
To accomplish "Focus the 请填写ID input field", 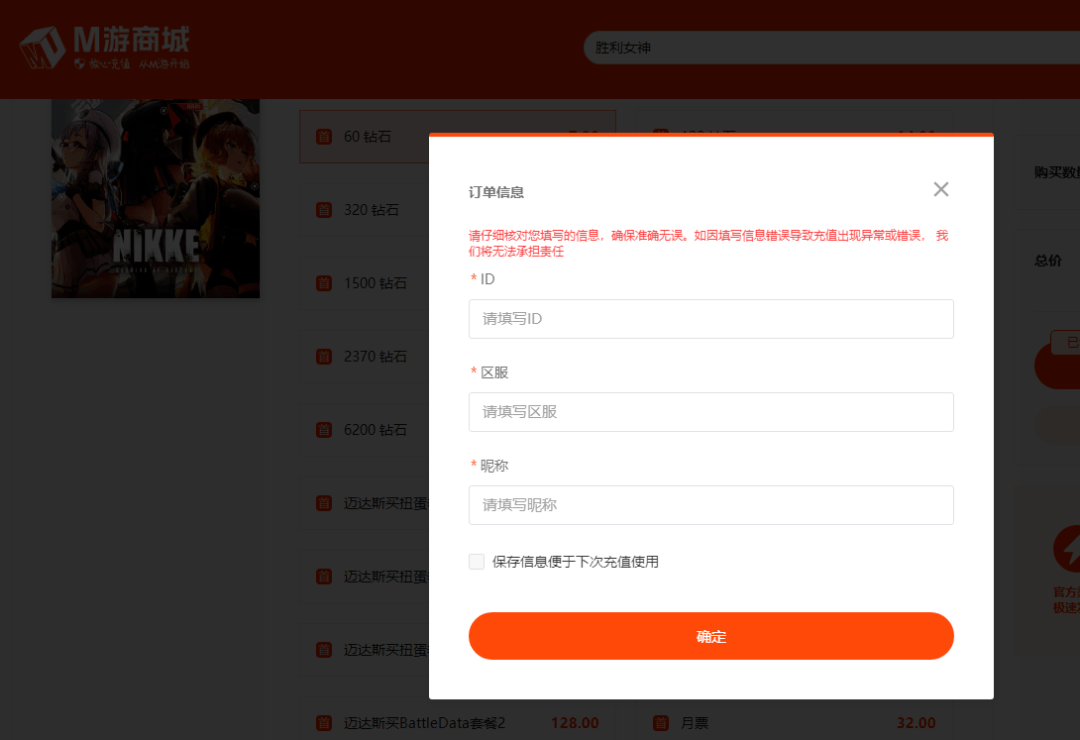I will pyautogui.click(x=710, y=319).
